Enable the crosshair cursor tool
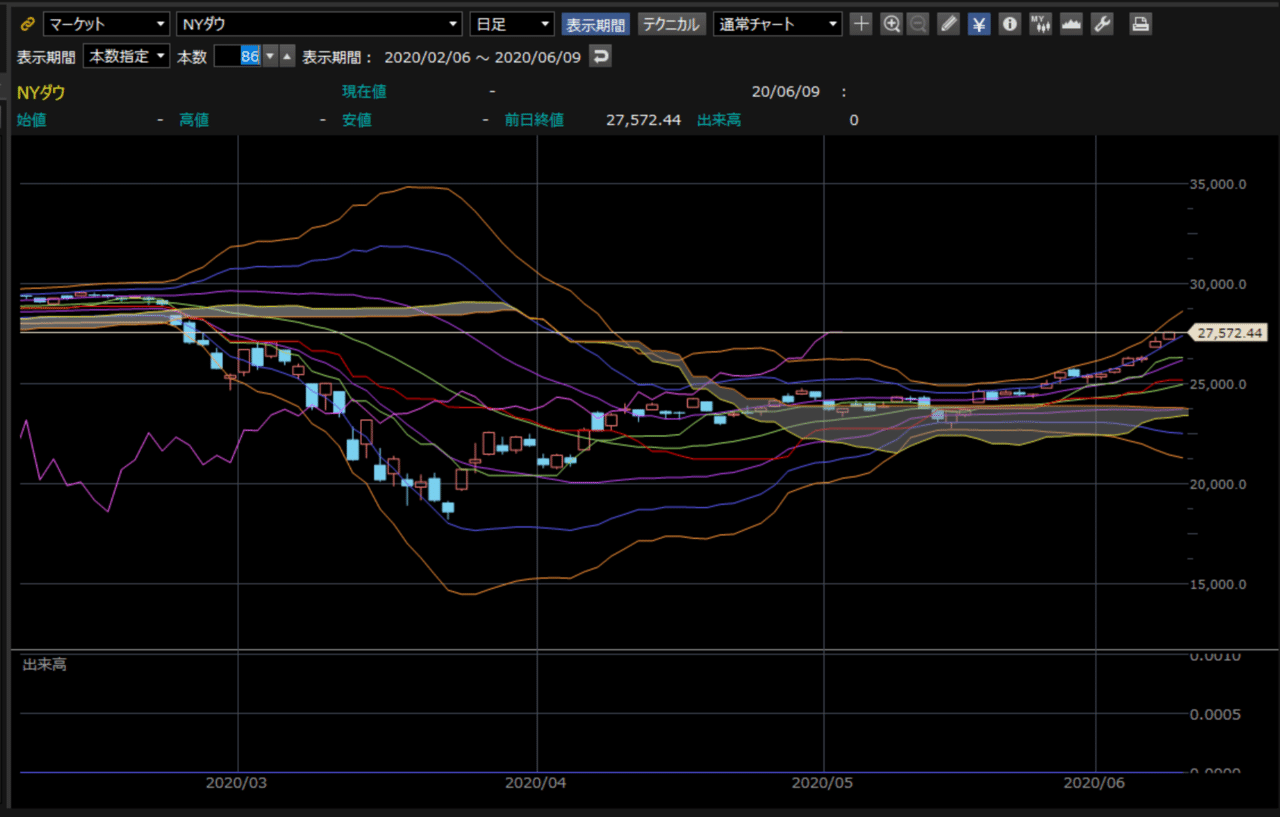The width and height of the screenshot is (1280, 817). [x=861, y=24]
